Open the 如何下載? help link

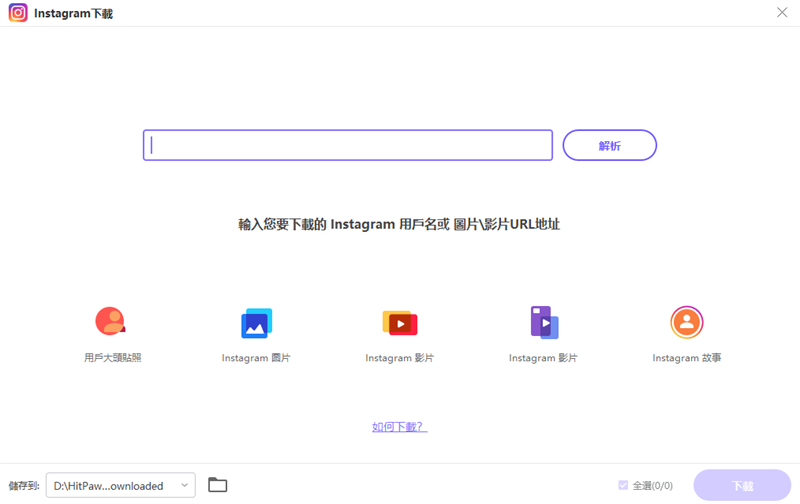tap(399, 426)
